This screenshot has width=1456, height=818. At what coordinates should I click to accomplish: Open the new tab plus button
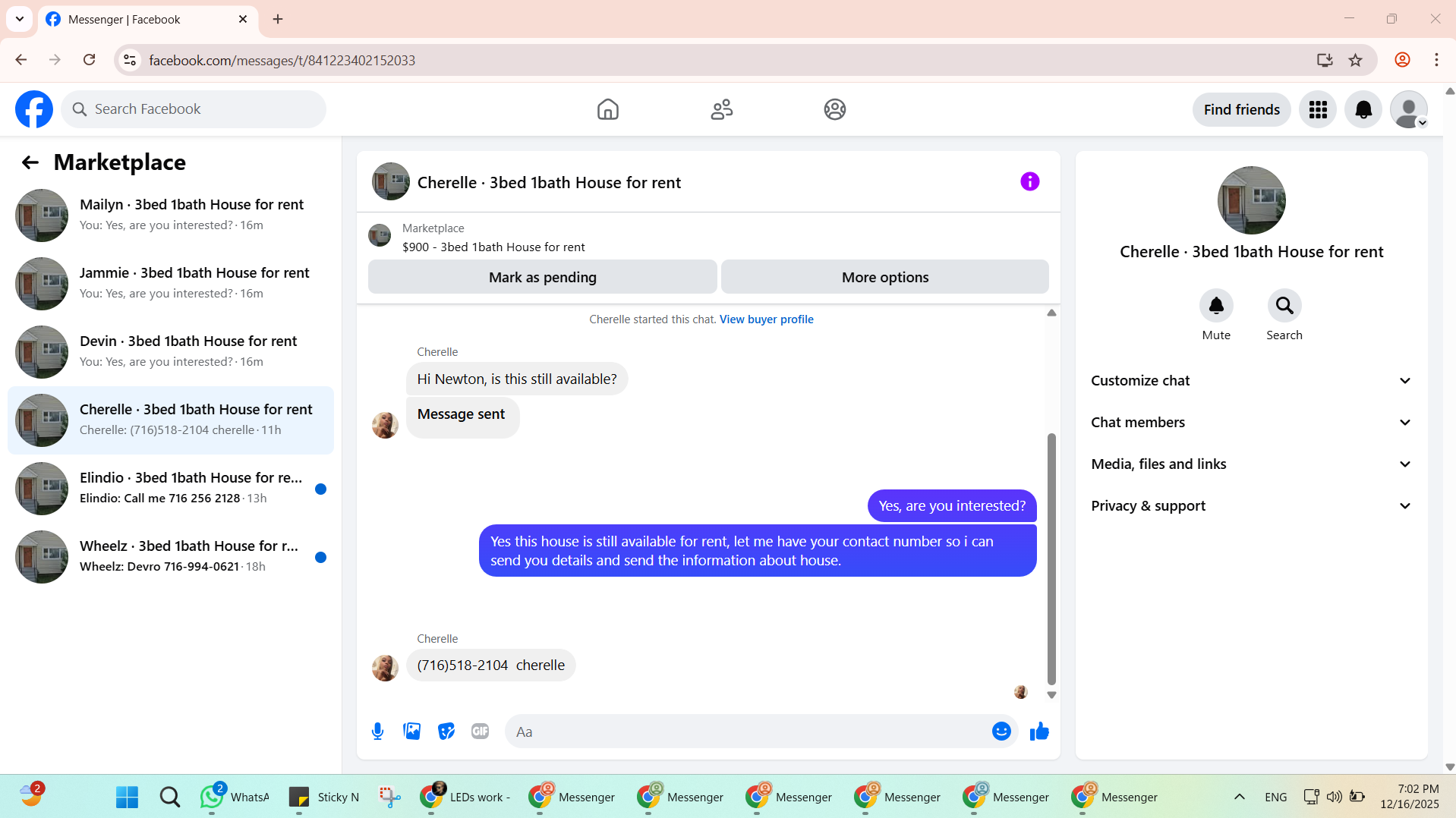click(278, 19)
